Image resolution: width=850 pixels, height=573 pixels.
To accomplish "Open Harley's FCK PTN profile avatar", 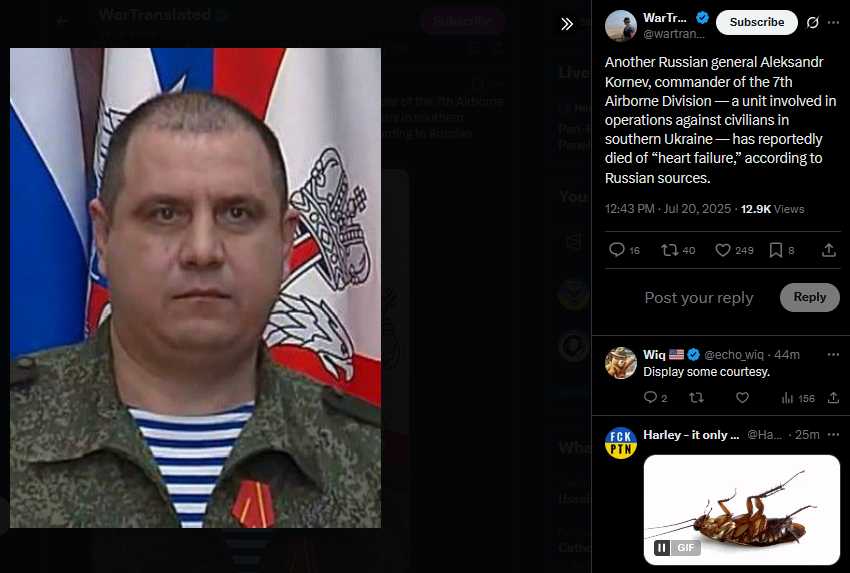I will [x=621, y=443].
